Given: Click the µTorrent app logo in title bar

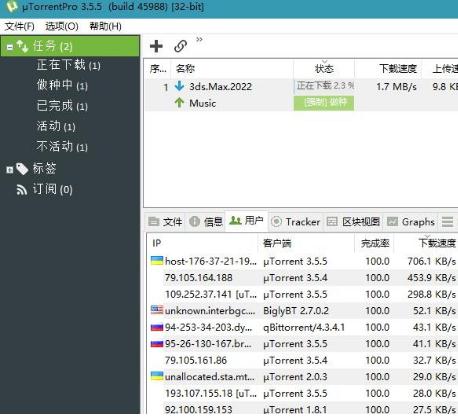Looking at the screenshot, I should point(12,6).
